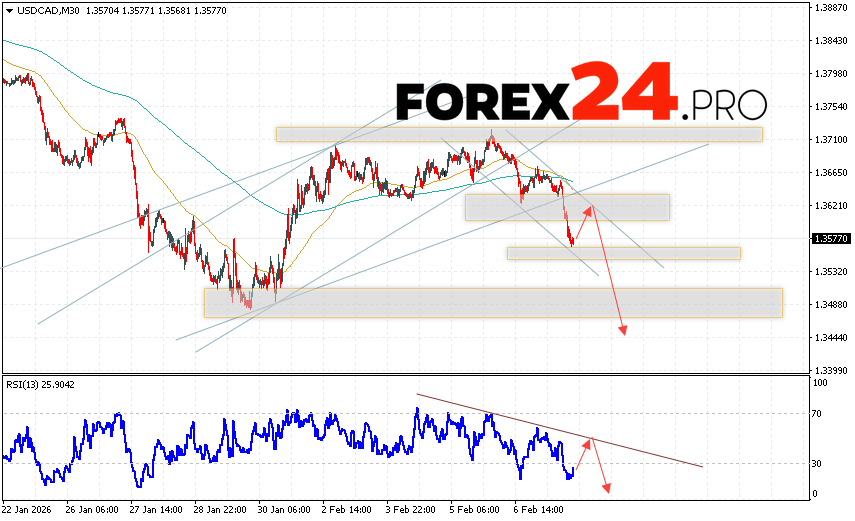The width and height of the screenshot is (855, 521).
Task: Select the 1.33990 price axis label
Action: [830, 370]
